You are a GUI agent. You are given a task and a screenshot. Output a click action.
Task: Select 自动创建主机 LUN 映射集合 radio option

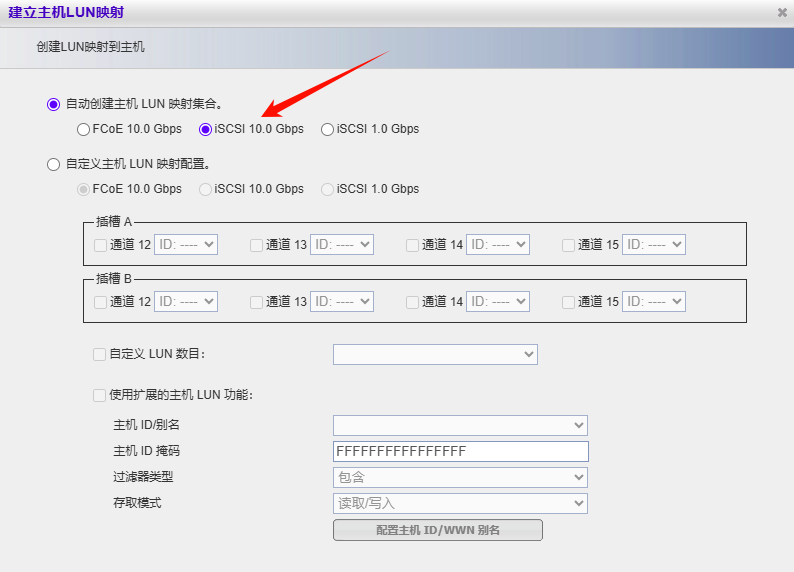pos(54,104)
